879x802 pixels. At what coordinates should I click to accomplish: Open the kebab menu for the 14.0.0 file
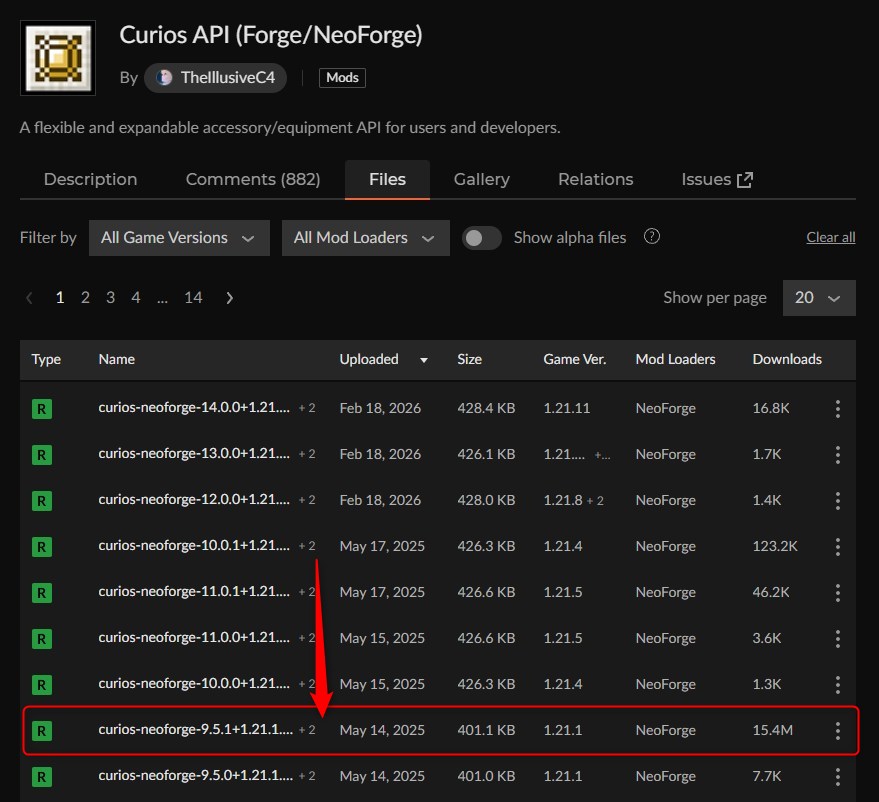pyautogui.click(x=837, y=408)
